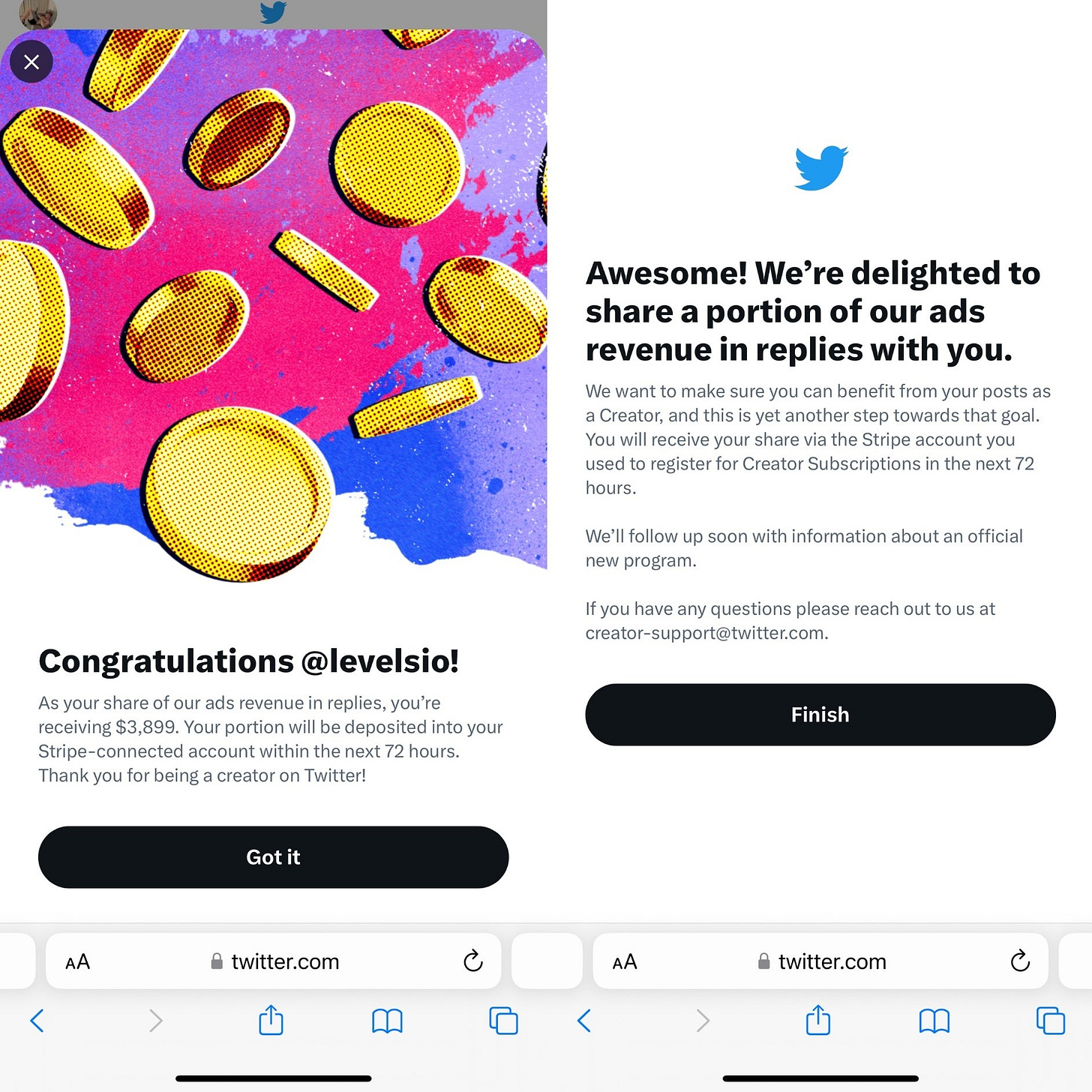Go back in the right Safari pane
The image size is (1092, 1092).
[584, 1021]
